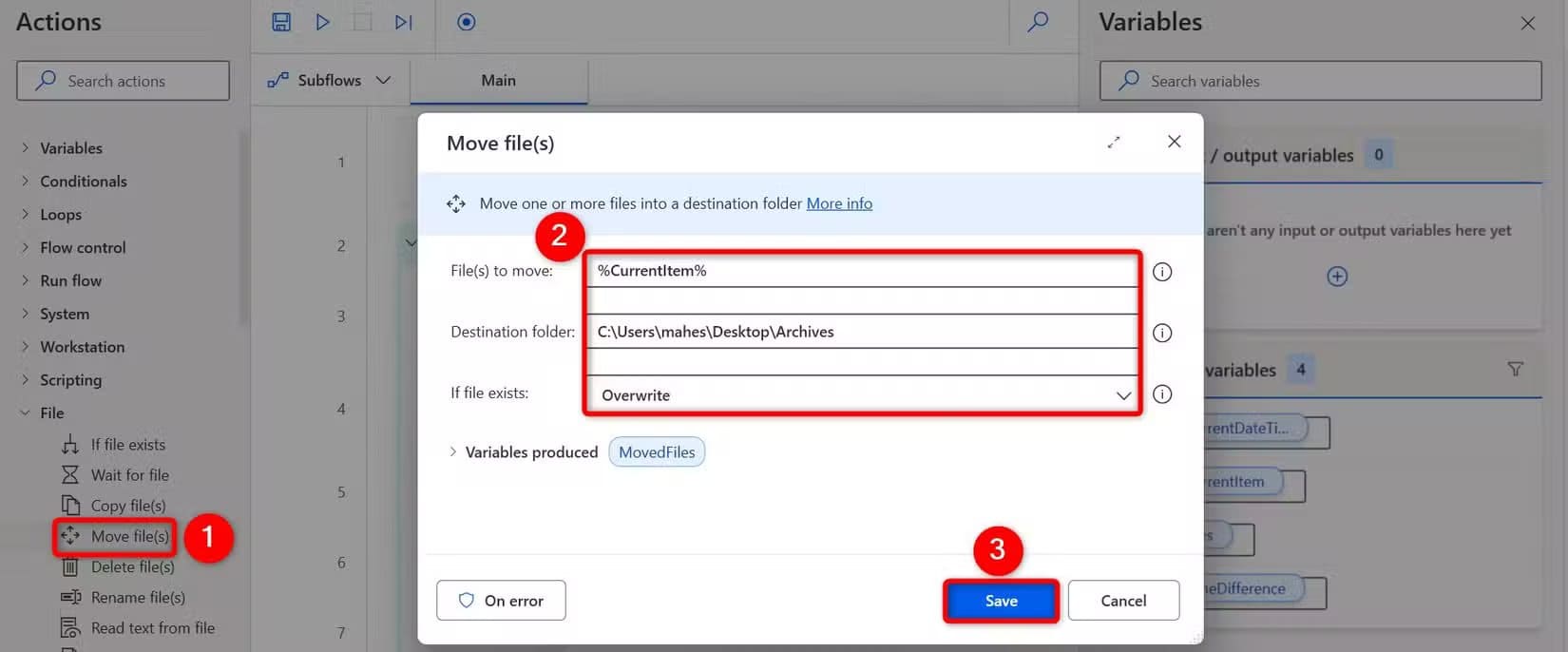Image resolution: width=1568 pixels, height=652 pixels.
Task: Open flow search with magnifier icon
Action: [x=1039, y=21]
